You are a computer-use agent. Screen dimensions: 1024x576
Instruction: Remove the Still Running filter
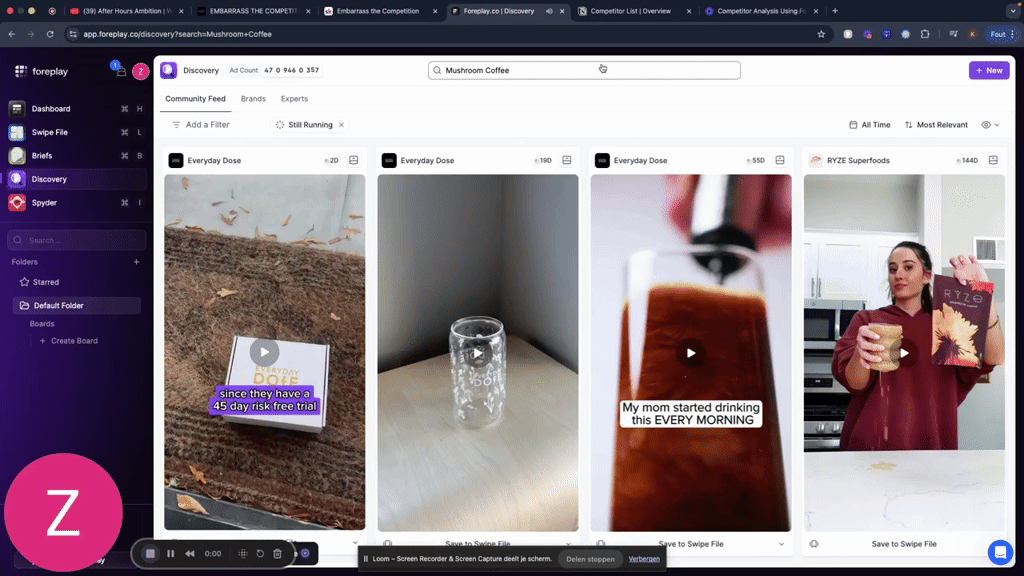tap(341, 125)
